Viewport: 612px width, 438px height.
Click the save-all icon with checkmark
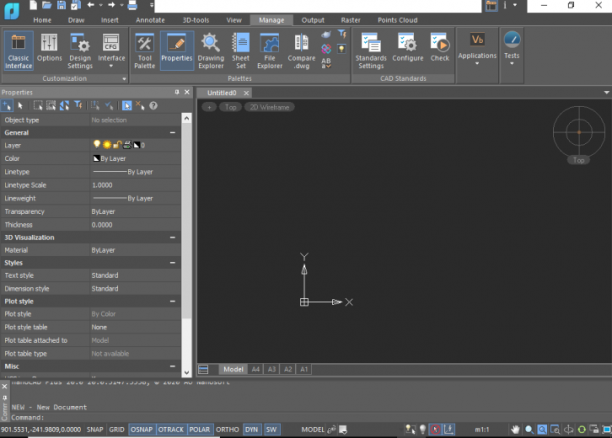[76, 5]
